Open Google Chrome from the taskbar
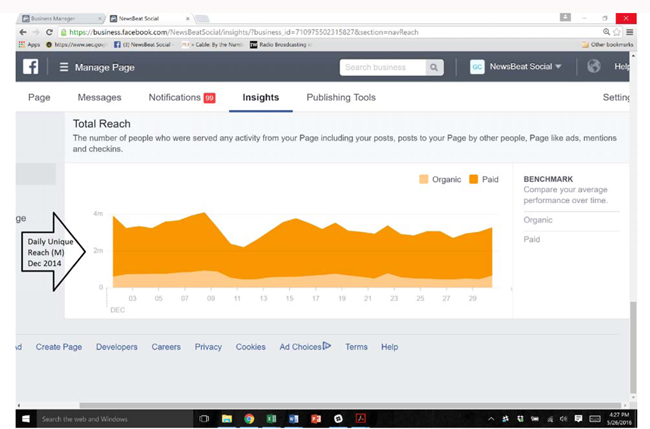 click(249, 418)
